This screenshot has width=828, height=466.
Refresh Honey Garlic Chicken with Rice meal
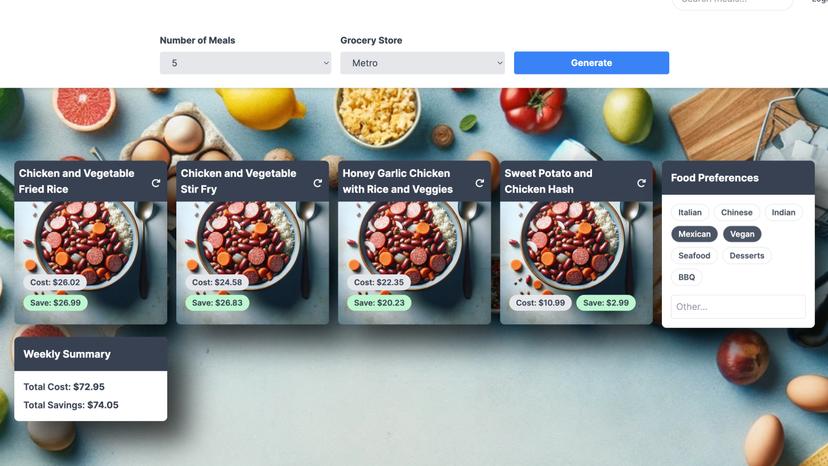coord(479,183)
